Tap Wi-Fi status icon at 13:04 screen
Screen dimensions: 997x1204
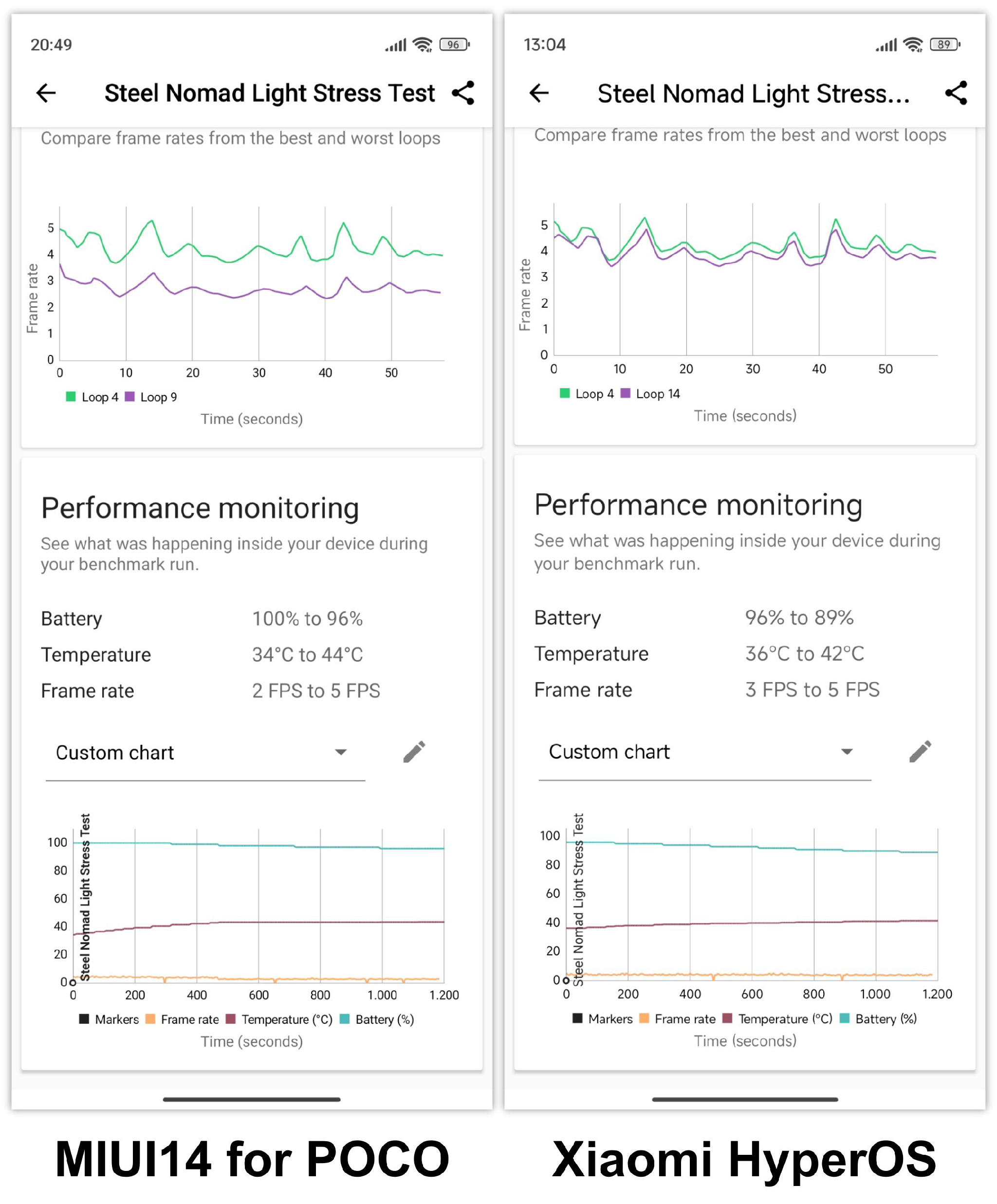[913, 44]
